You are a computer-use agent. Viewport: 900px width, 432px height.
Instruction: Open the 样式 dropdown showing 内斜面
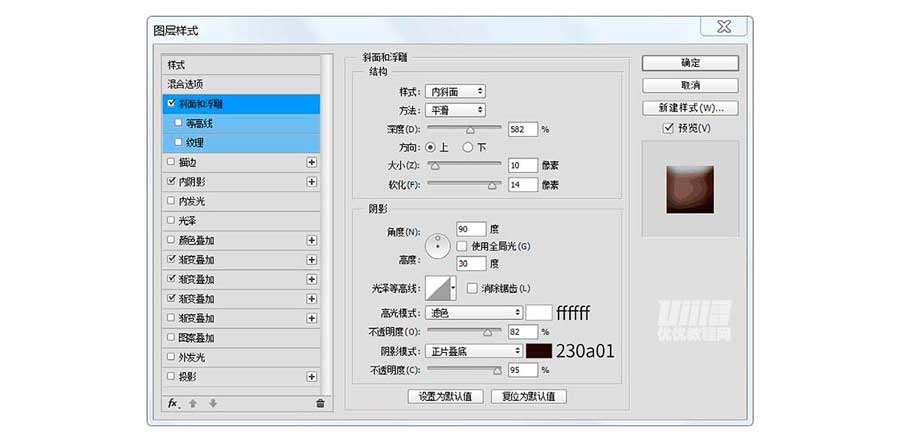(455, 91)
